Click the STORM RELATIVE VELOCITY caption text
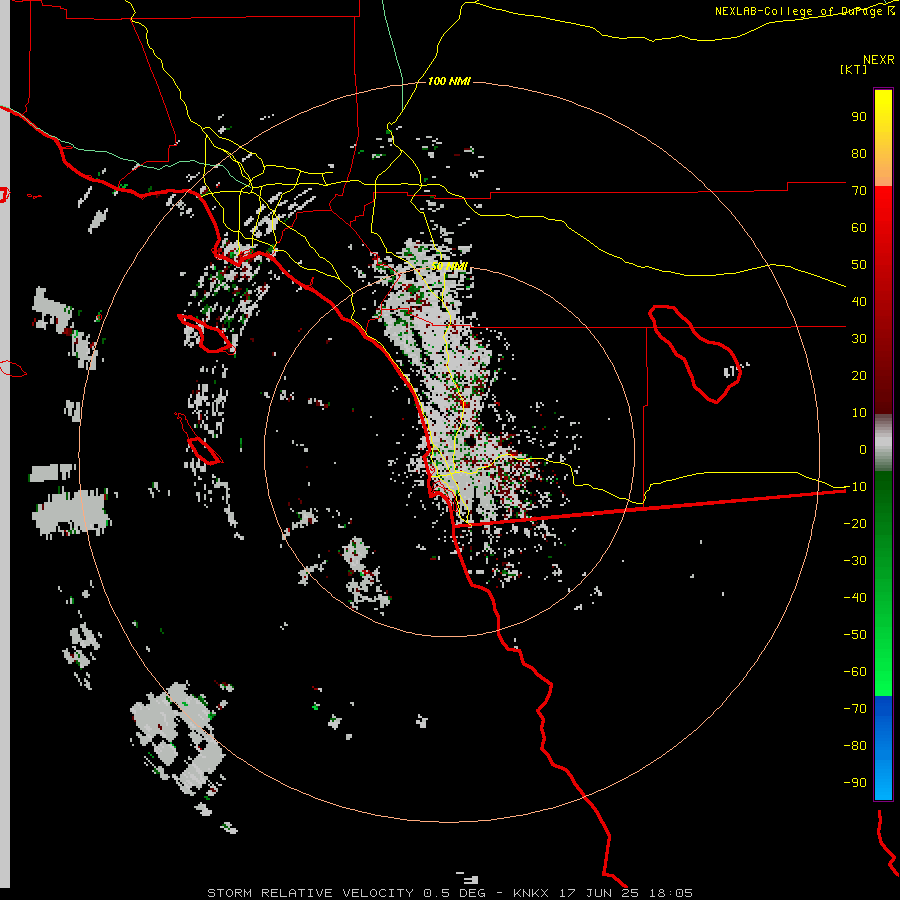This screenshot has height=900, width=900. pos(310,893)
